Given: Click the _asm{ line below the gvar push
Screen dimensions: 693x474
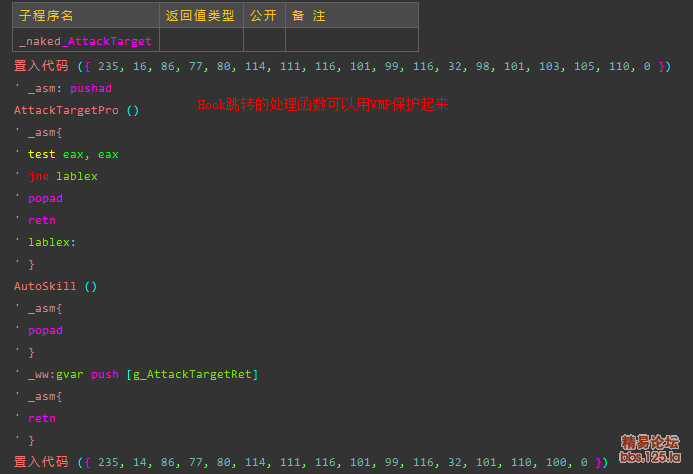Looking at the screenshot, I should [x=45, y=396].
